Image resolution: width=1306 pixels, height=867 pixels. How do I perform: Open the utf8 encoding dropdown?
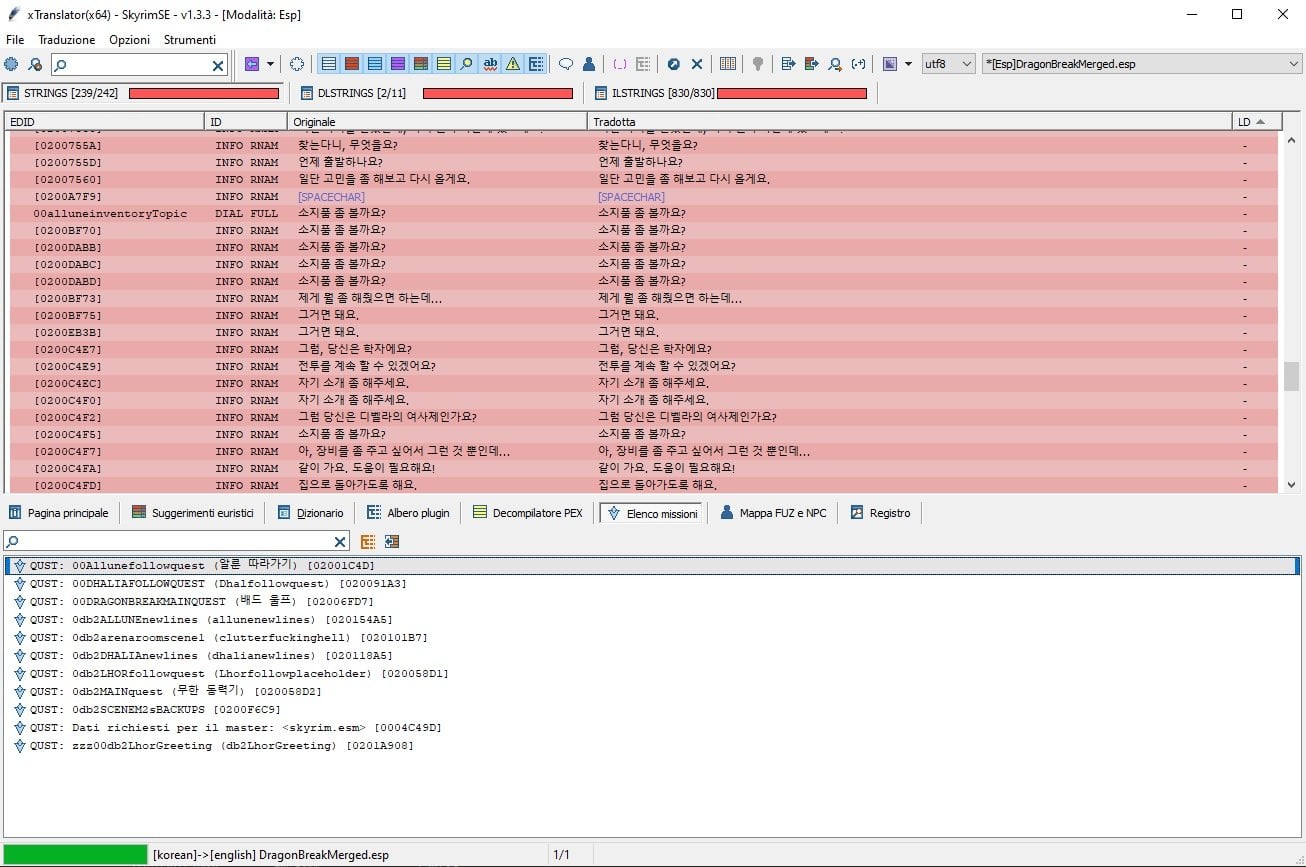point(948,64)
